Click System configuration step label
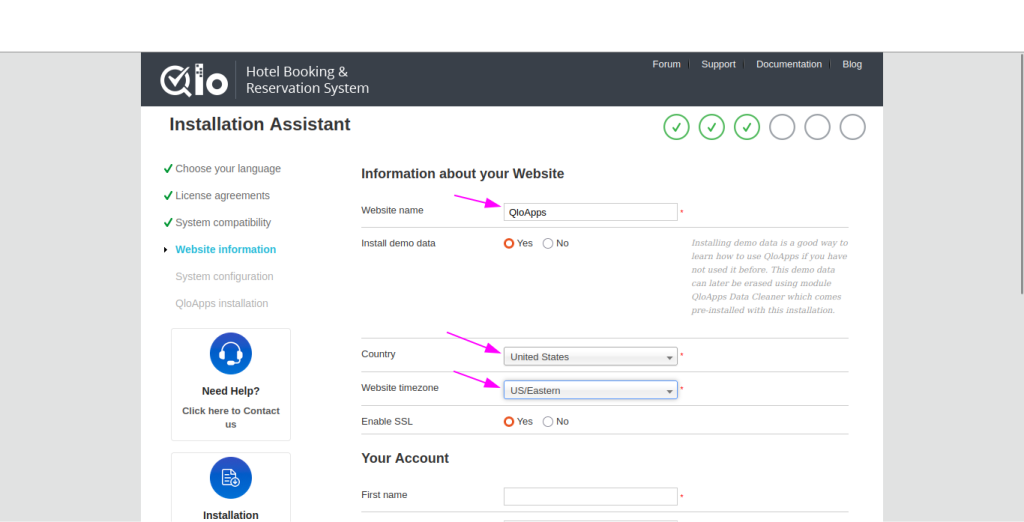This screenshot has width=1024, height=522. click(x=224, y=276)
